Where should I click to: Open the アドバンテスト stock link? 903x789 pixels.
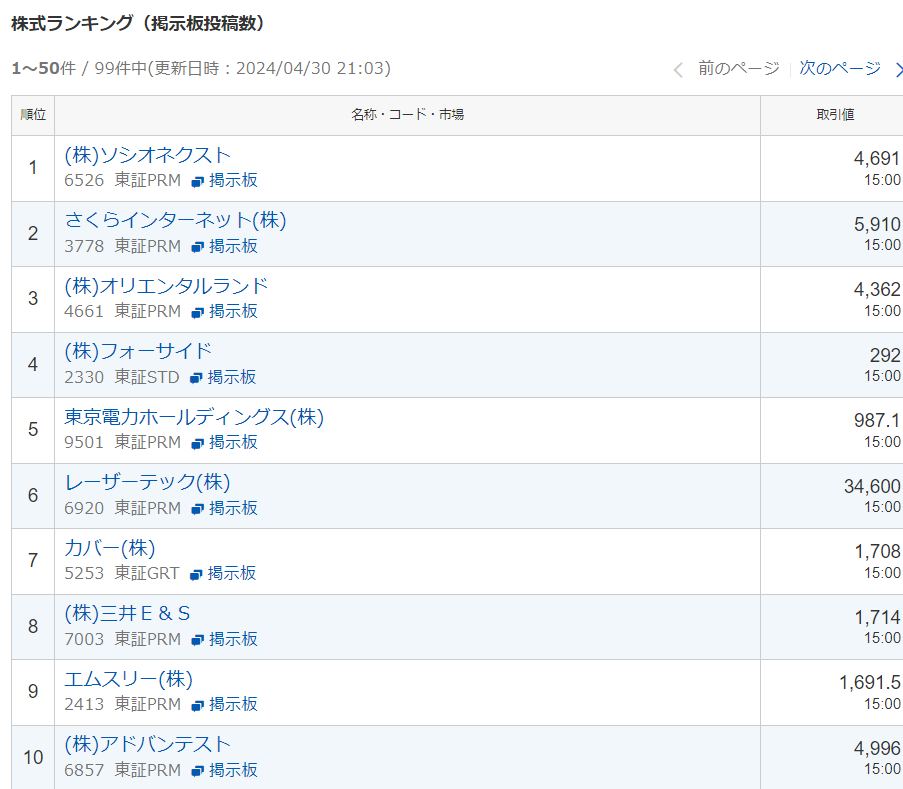[147, 745]
